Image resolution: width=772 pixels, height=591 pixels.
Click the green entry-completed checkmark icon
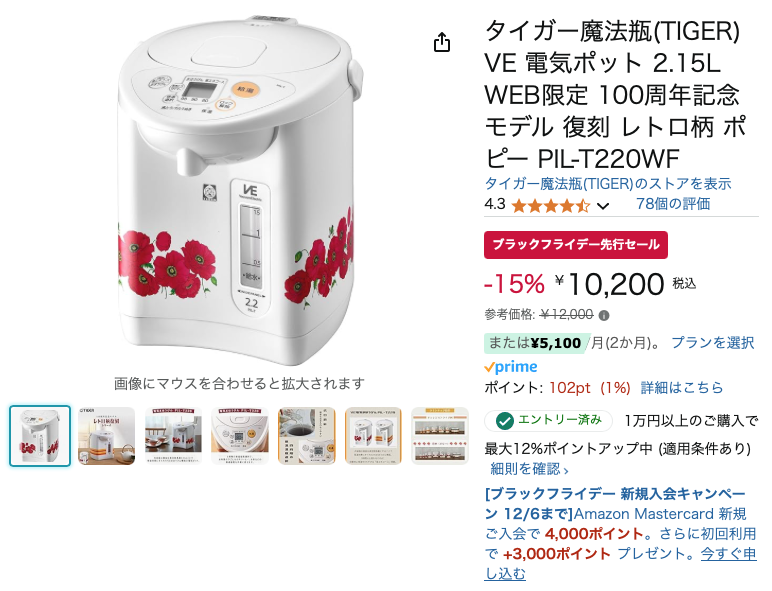point(505,421)
